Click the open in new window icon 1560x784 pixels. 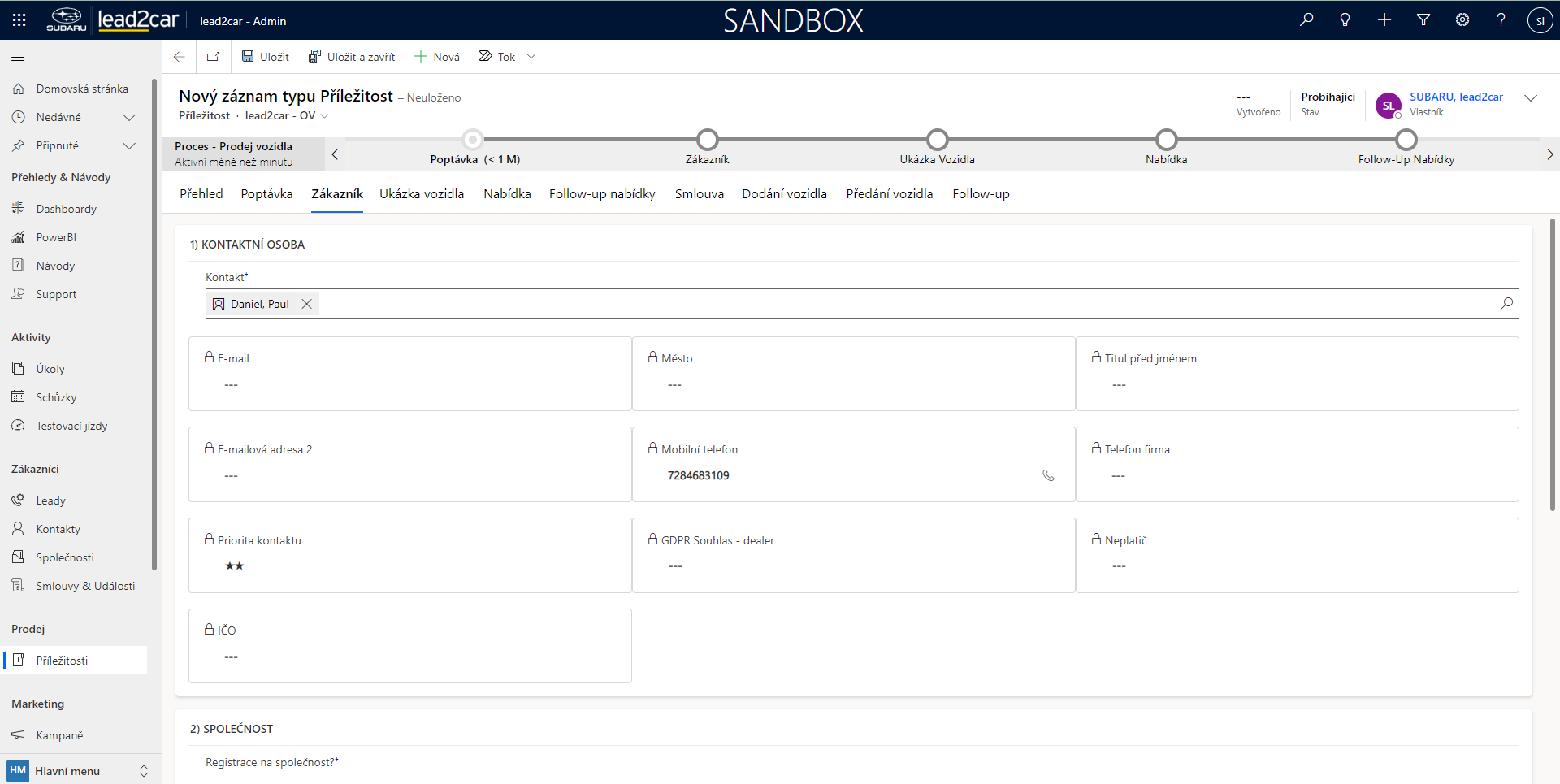(213, 57)
